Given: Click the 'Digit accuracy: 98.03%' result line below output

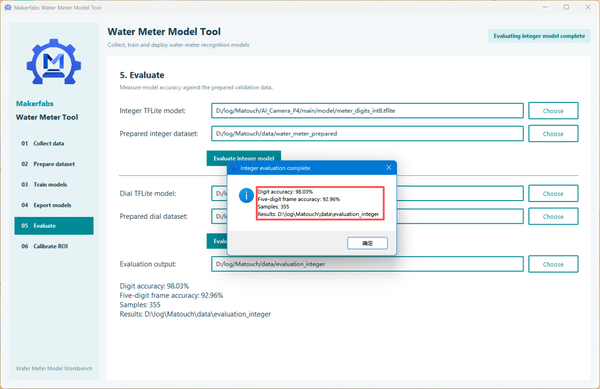Looking at the screenshot, I should [154, 286].
